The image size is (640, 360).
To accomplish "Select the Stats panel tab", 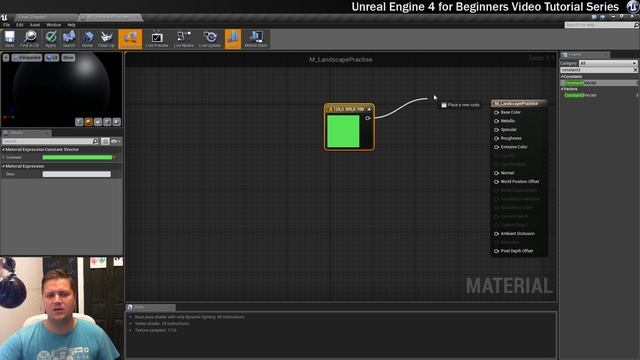I will [151, 307].
